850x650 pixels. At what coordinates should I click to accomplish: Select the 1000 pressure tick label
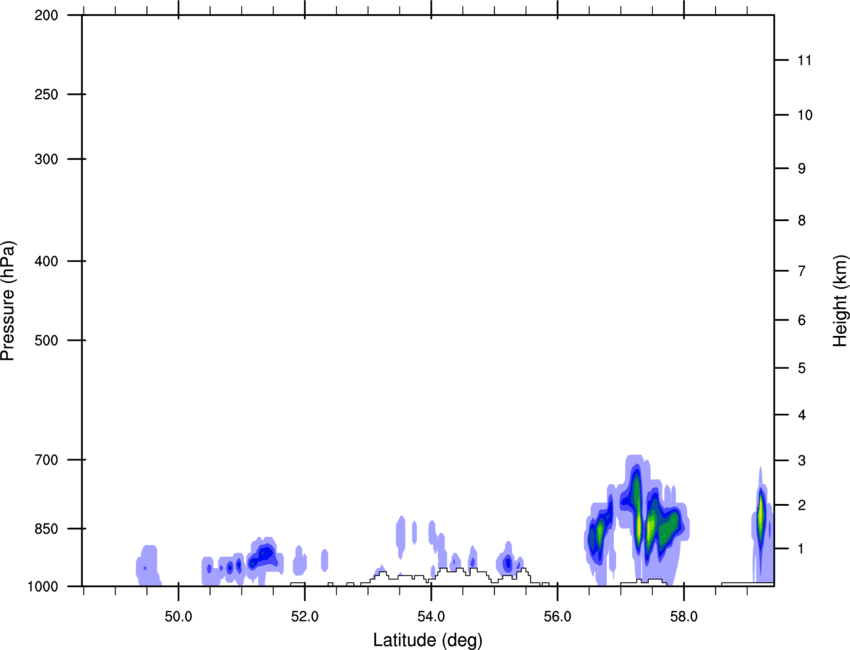click(43, 586)
